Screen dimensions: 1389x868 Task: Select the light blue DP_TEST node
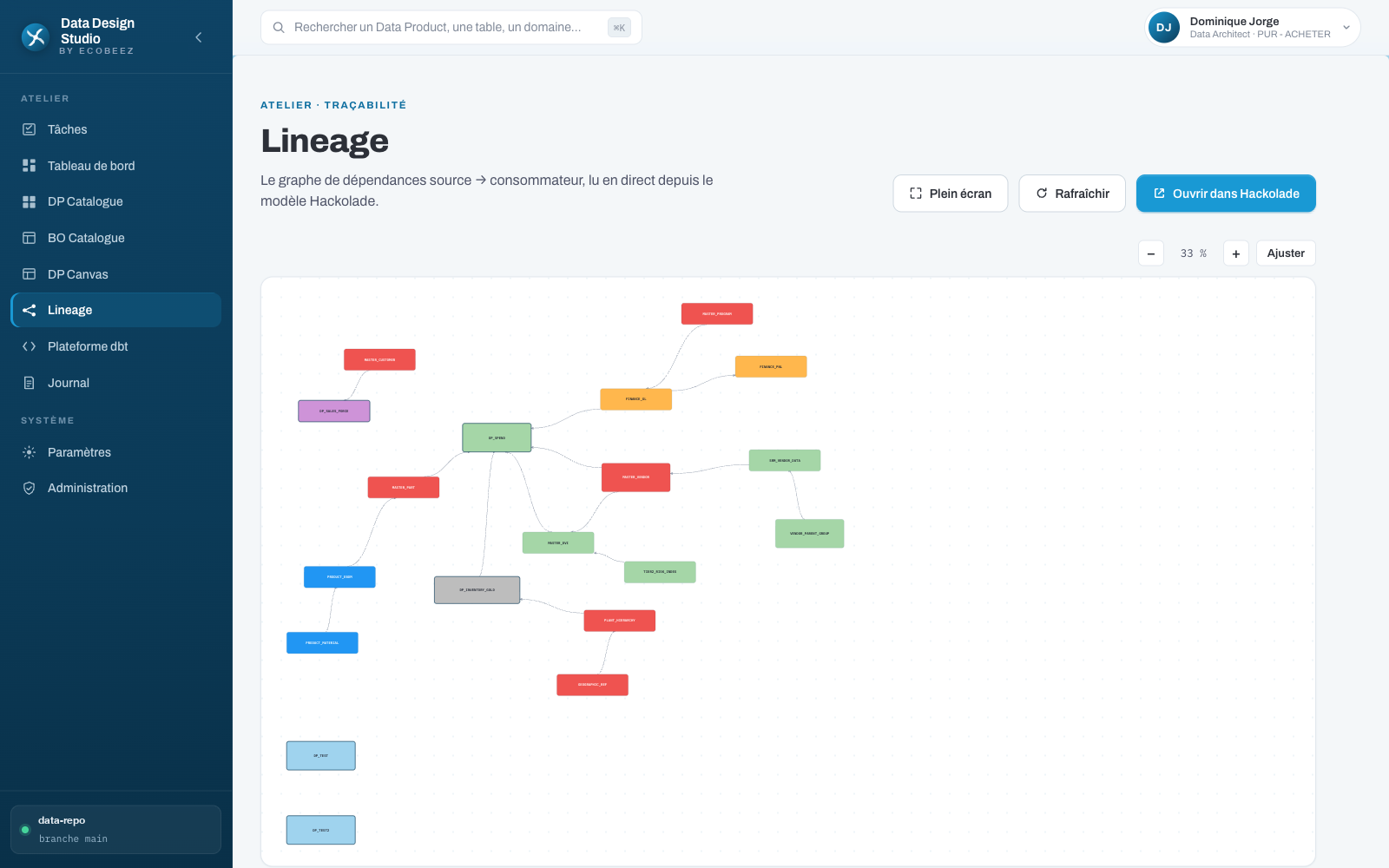point(321,756)
